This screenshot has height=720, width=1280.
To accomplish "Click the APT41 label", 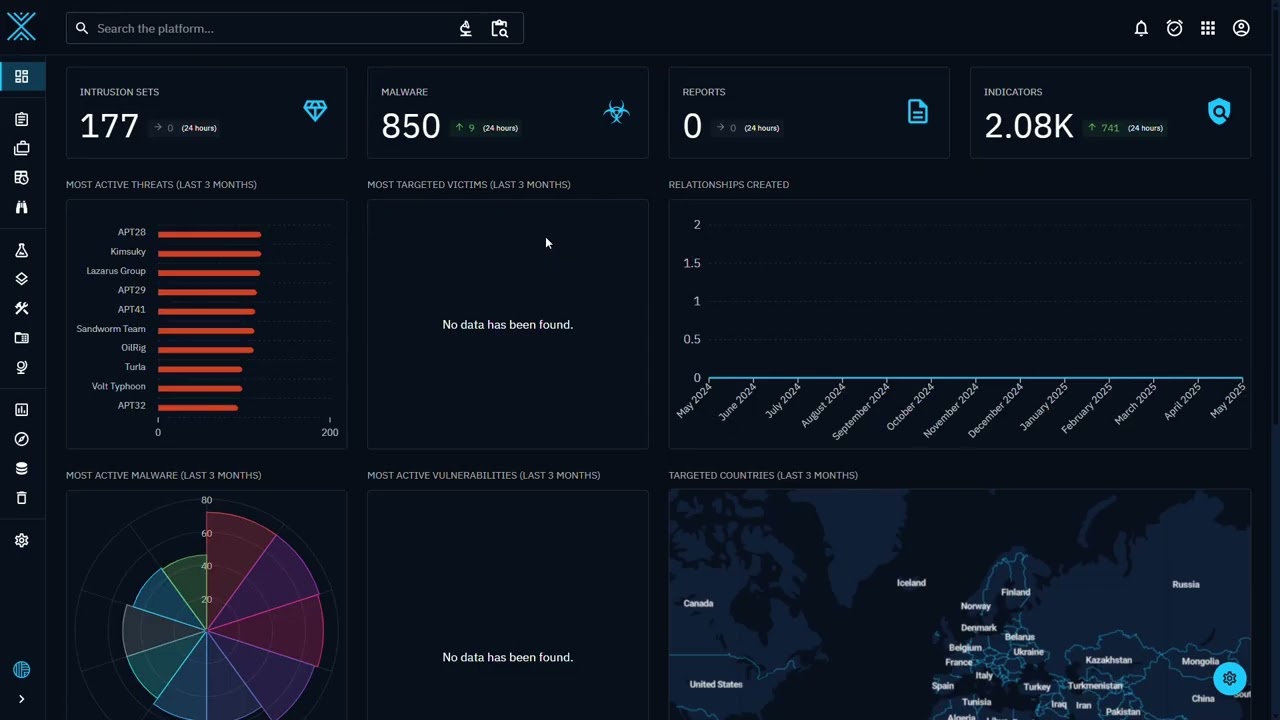I will coord(132,309).
